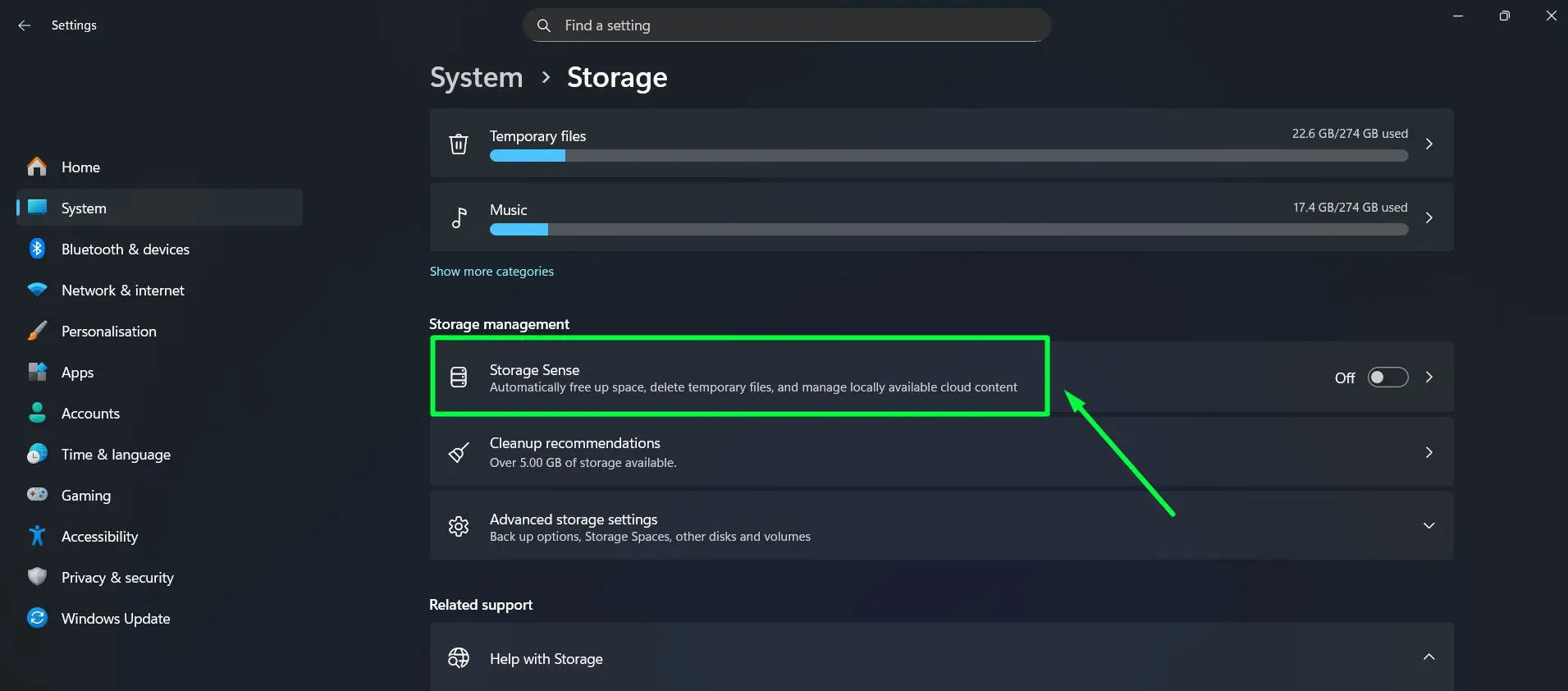Click the Gaming controller icon
The width and height of the screenshot is (1568, 691).
[37, 494]
